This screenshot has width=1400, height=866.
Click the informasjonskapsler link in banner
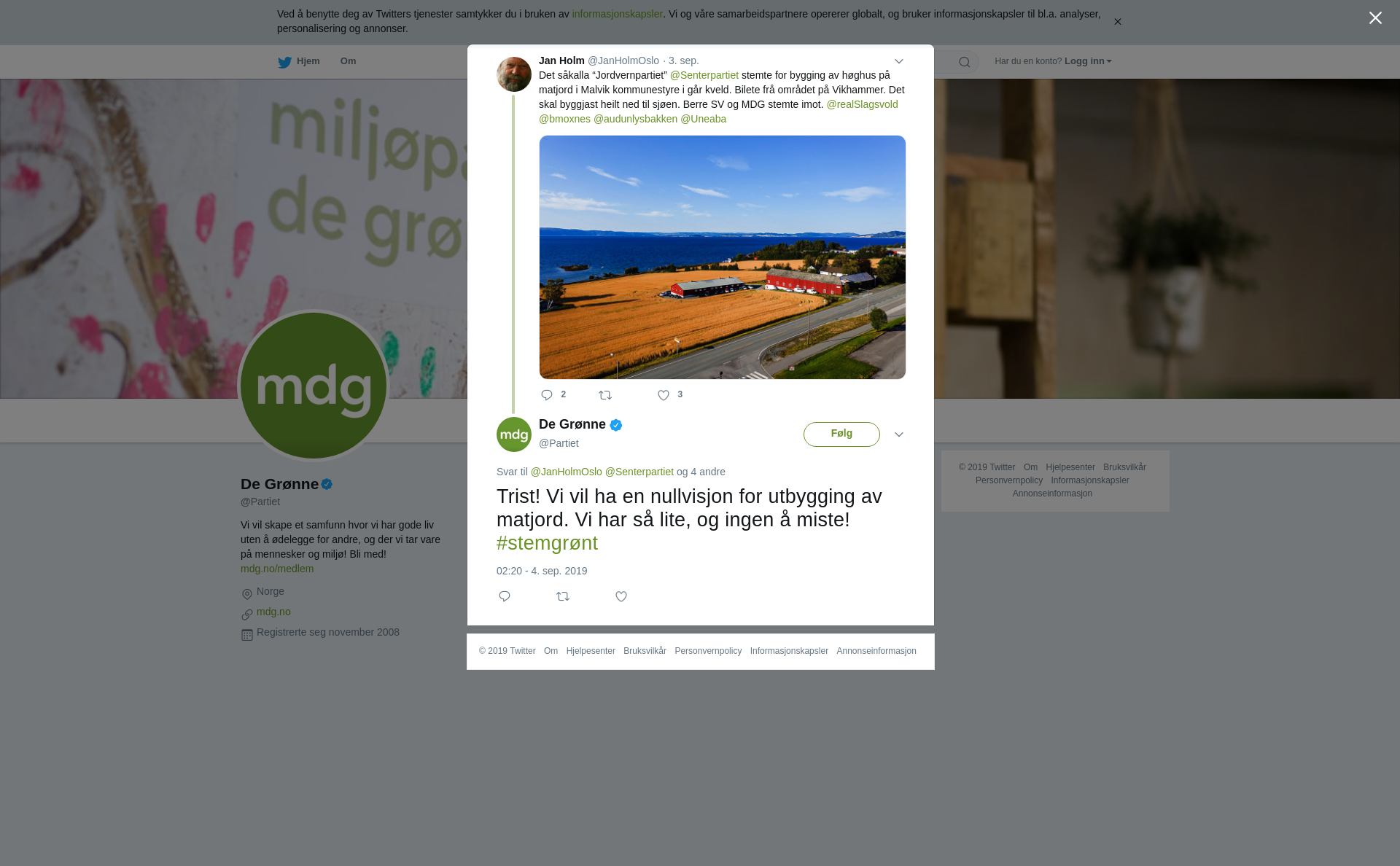pyautogui.click(x=617, y=14)
